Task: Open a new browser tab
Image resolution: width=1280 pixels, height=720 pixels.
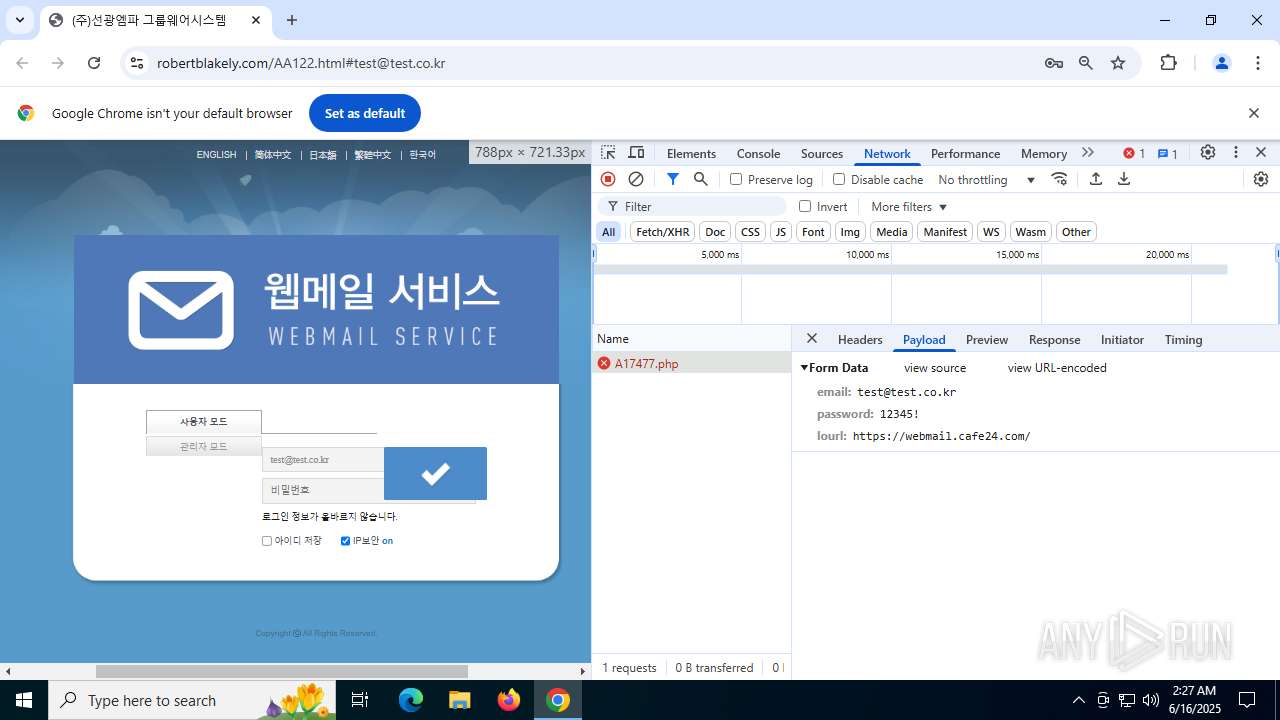Action: tap(292, 20)
